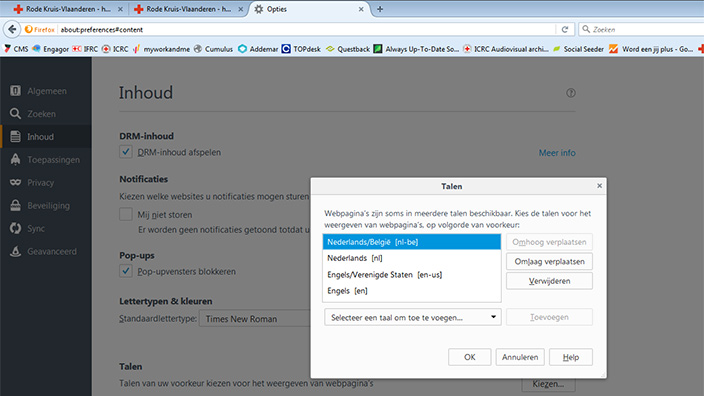704x396 pixels.
Task: Open the Questback bookmark
Action: coord(348,49)
